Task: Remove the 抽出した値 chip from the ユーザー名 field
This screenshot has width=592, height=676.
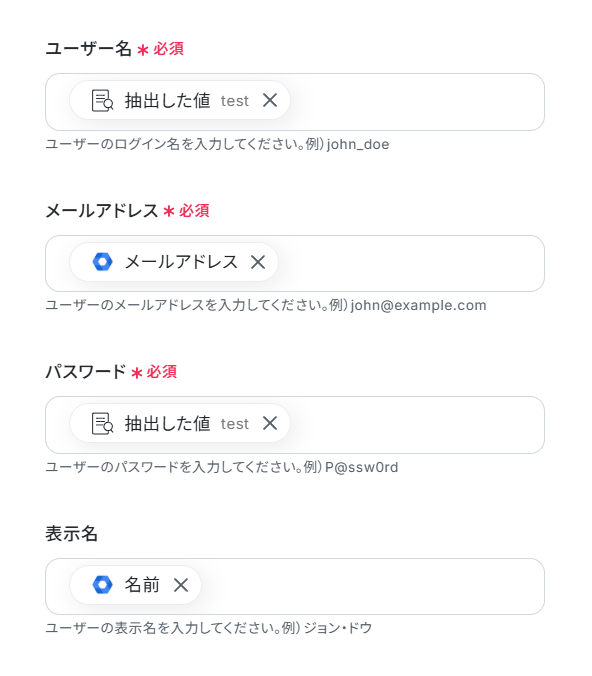Action: point(270,100)
